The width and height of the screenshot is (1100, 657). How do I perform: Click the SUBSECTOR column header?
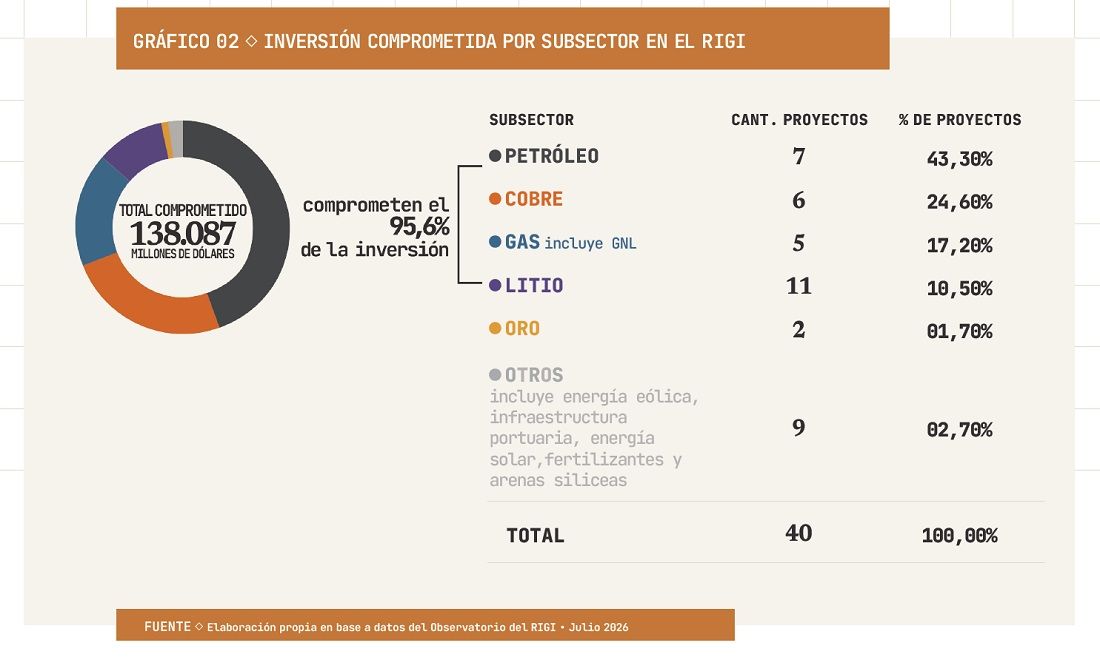pos(532,120)
